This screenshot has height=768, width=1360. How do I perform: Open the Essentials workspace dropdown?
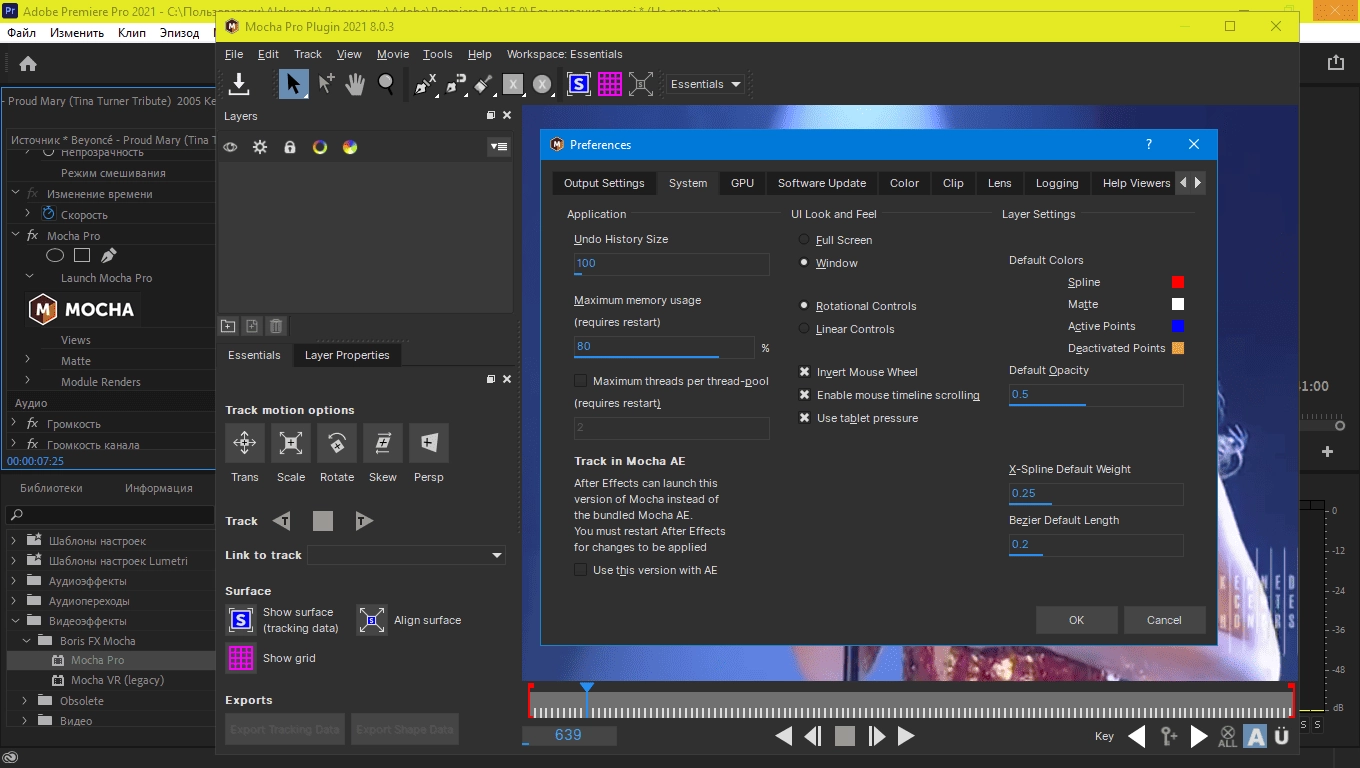(706, 84)
